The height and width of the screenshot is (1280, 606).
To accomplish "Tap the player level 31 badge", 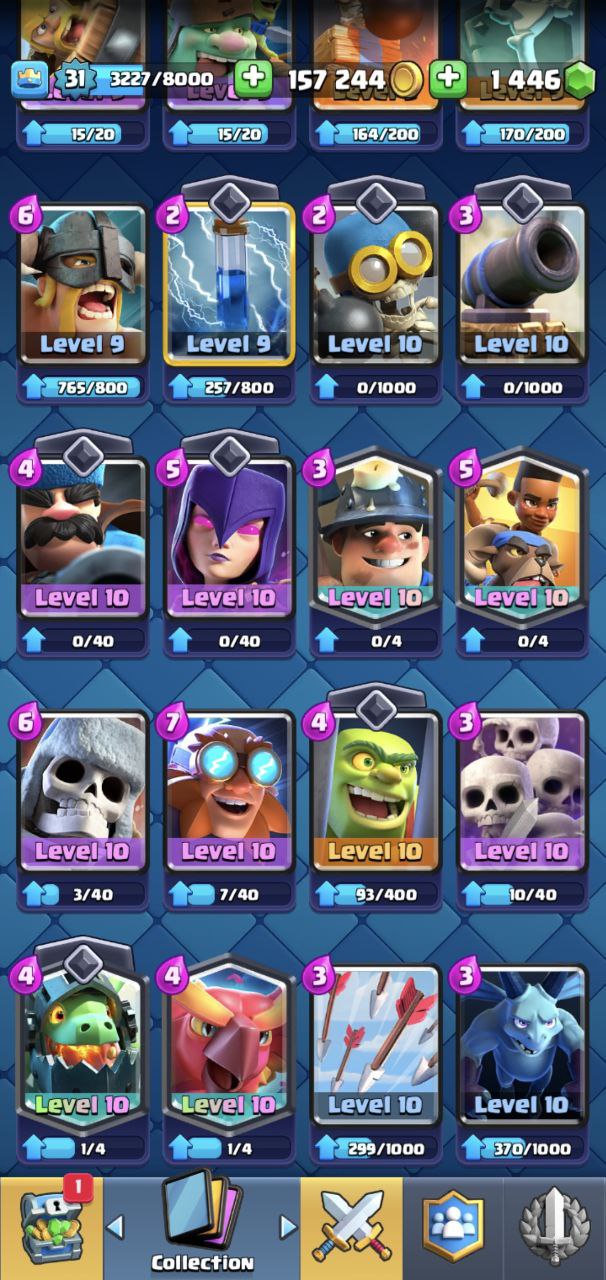I will 73,77.
